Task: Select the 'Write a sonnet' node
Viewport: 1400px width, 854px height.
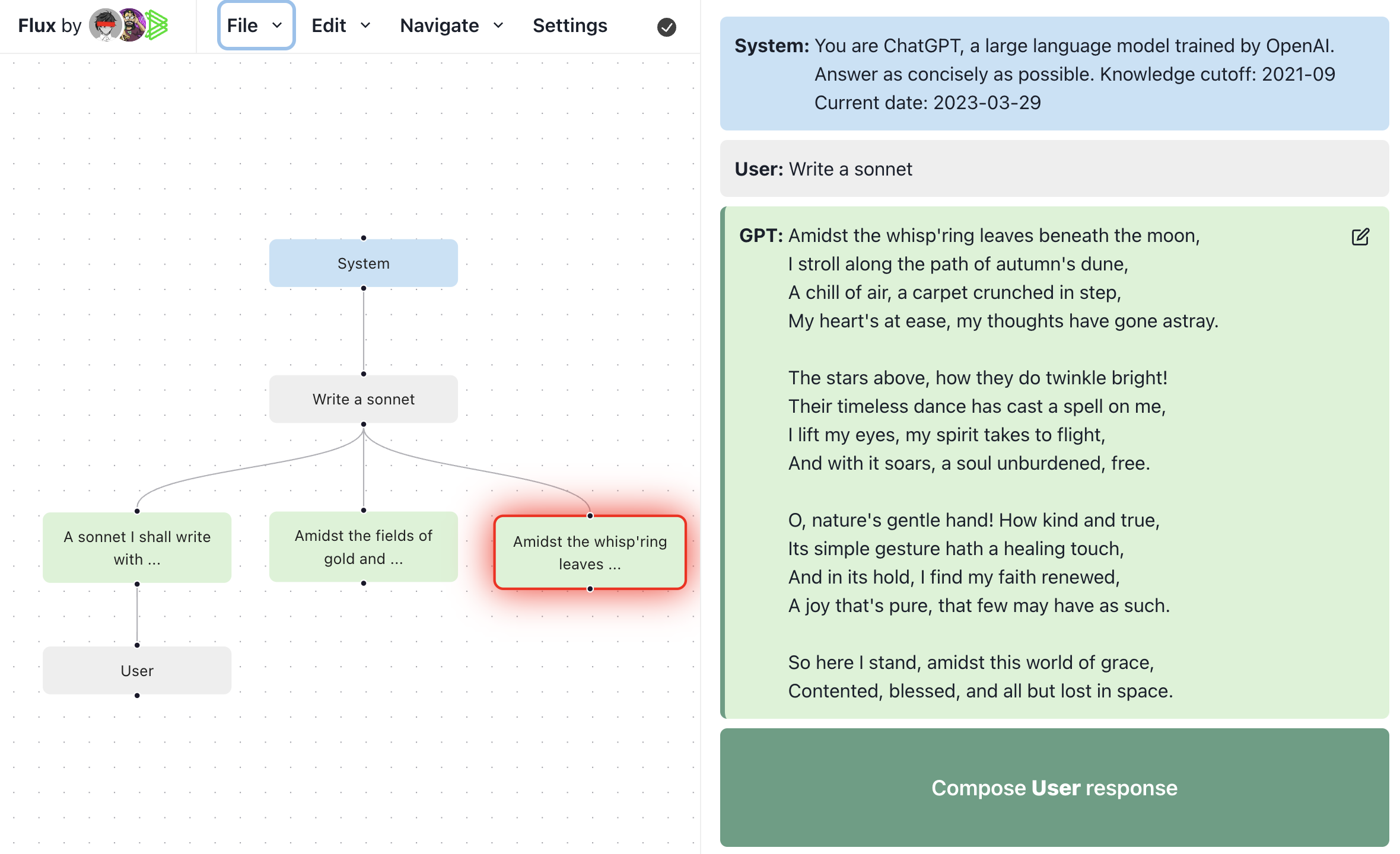Action: 363,399
